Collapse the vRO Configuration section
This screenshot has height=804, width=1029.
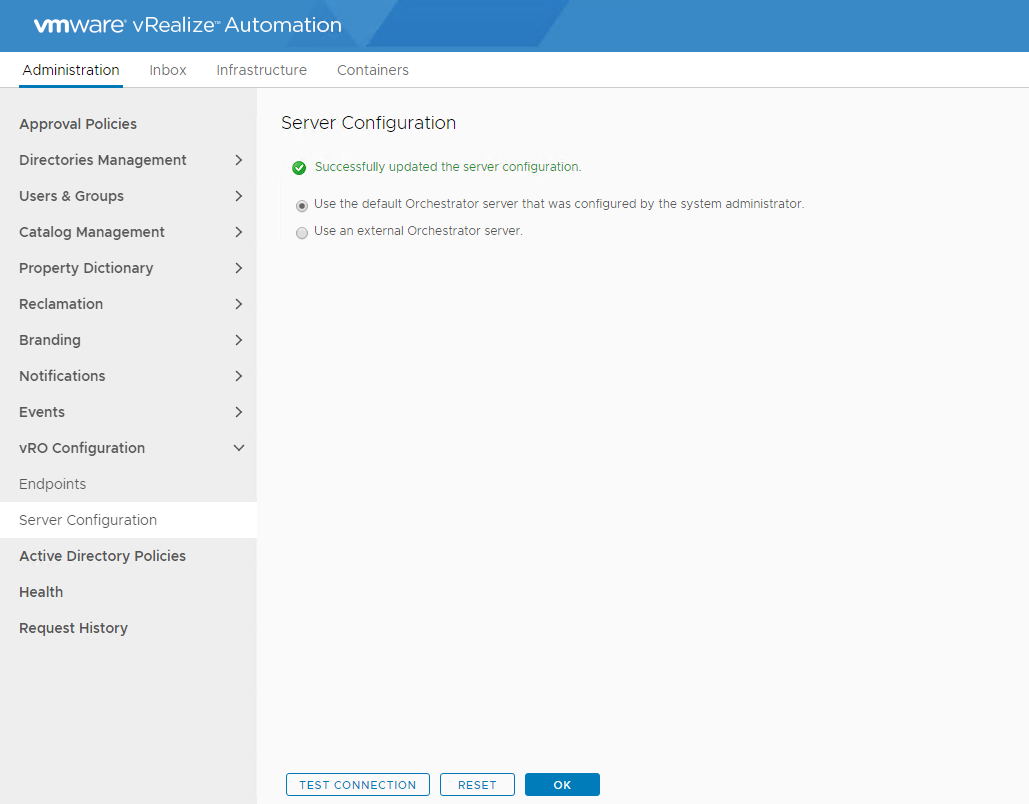click(238, 448)
